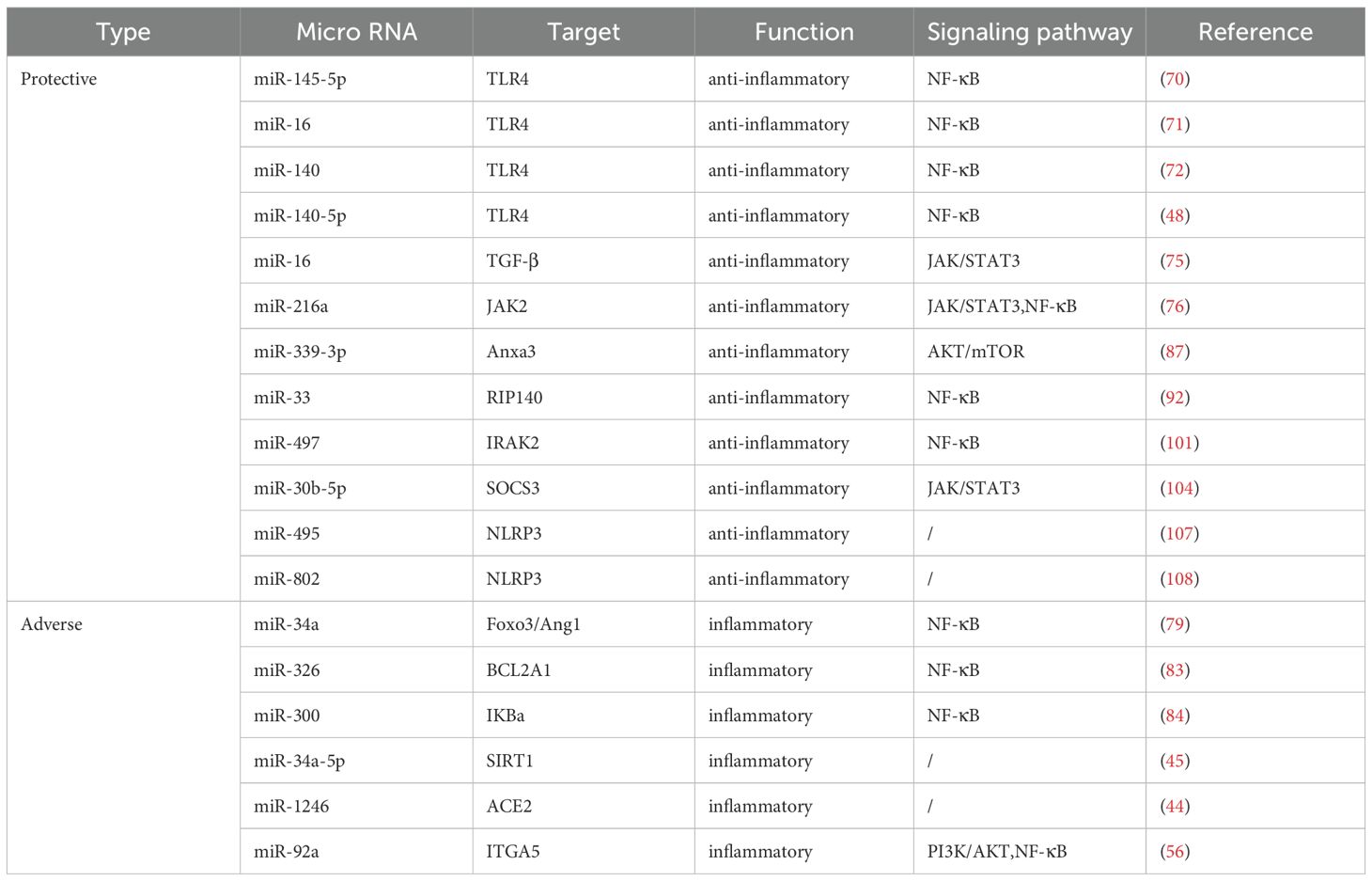
Task: Open citation 56 for miR-92a
Action: (x=1175, y=852)
